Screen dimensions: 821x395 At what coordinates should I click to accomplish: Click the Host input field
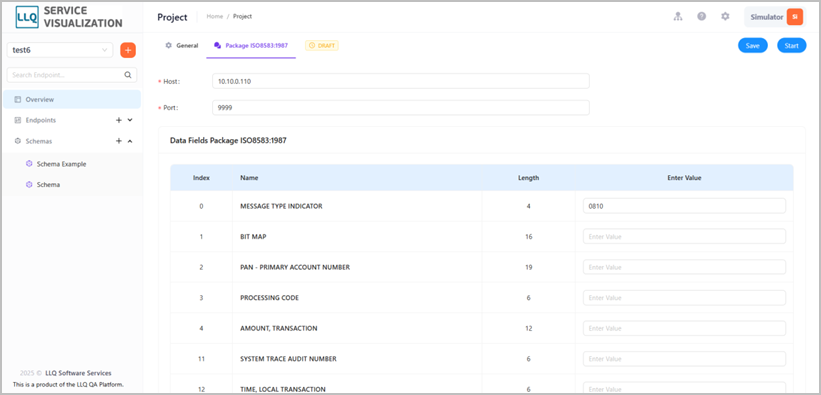[401, 81]
